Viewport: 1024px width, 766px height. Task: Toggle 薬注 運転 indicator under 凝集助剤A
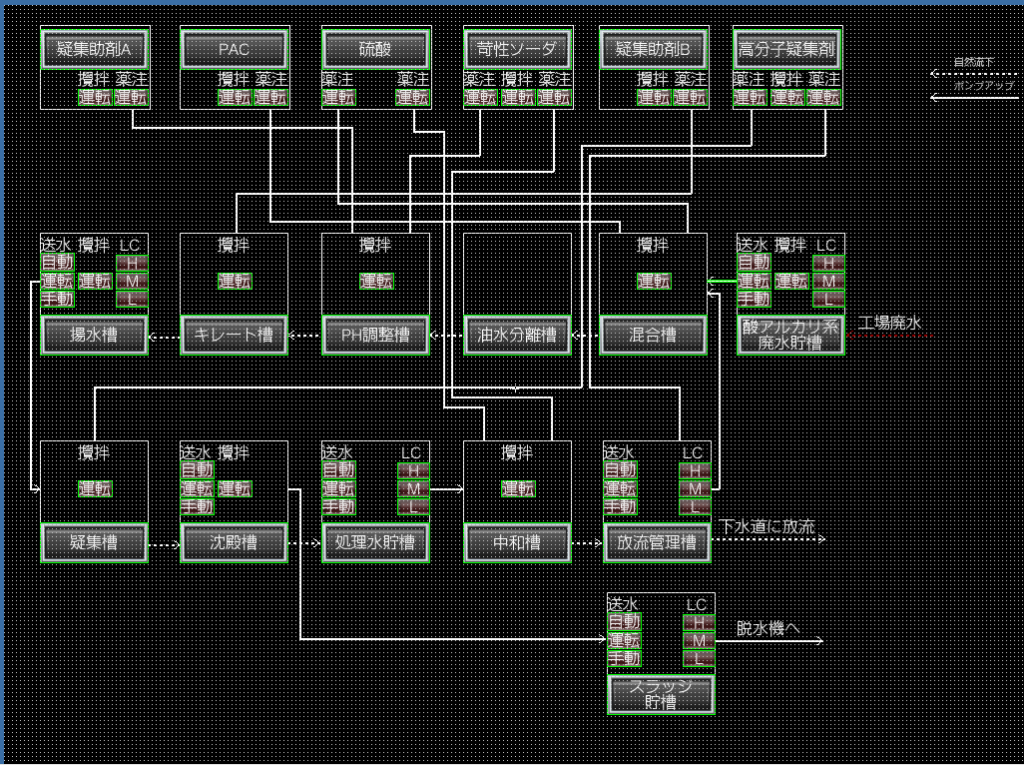[131, 97]
